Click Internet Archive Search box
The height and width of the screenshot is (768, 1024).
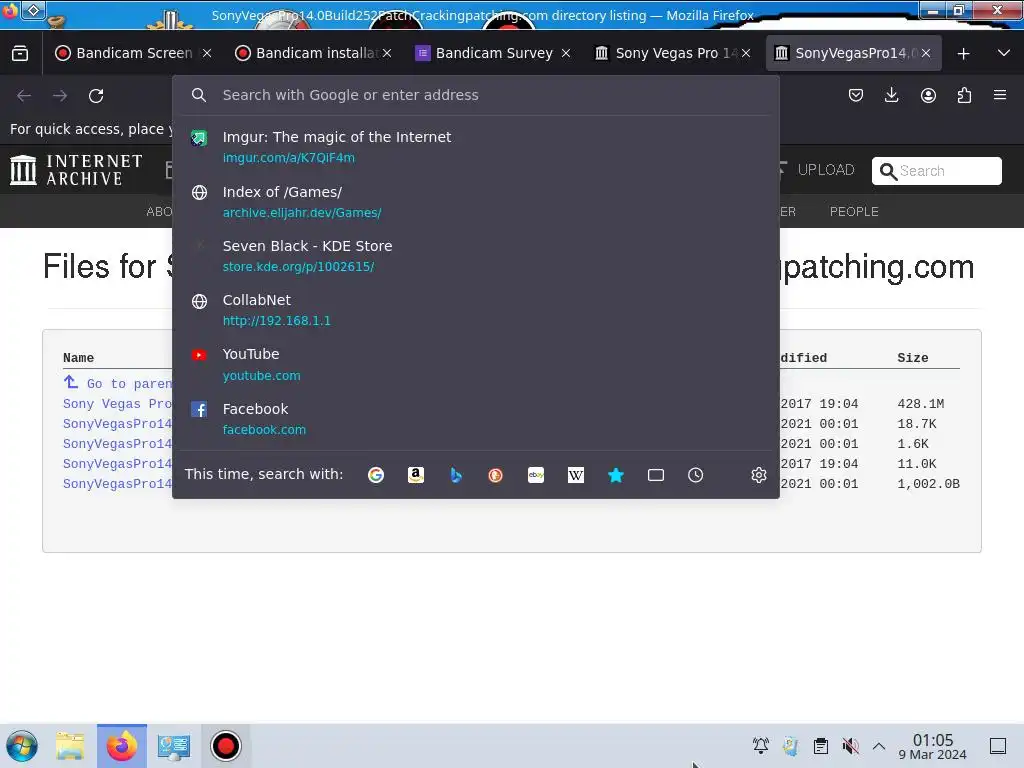coord(936,170)
